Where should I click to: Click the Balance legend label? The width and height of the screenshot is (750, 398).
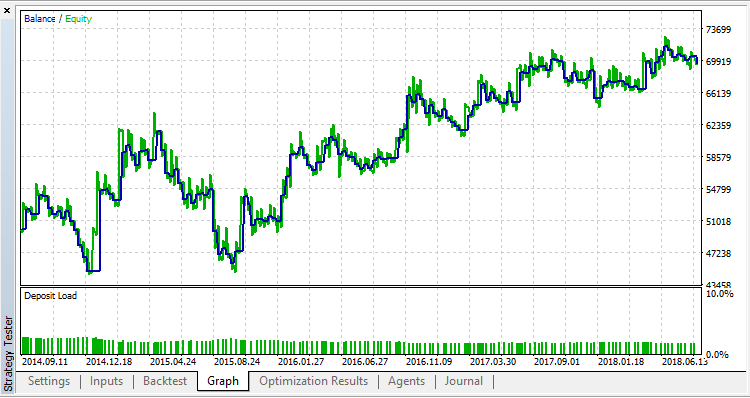pyautogui.click(x=40, y=19)
